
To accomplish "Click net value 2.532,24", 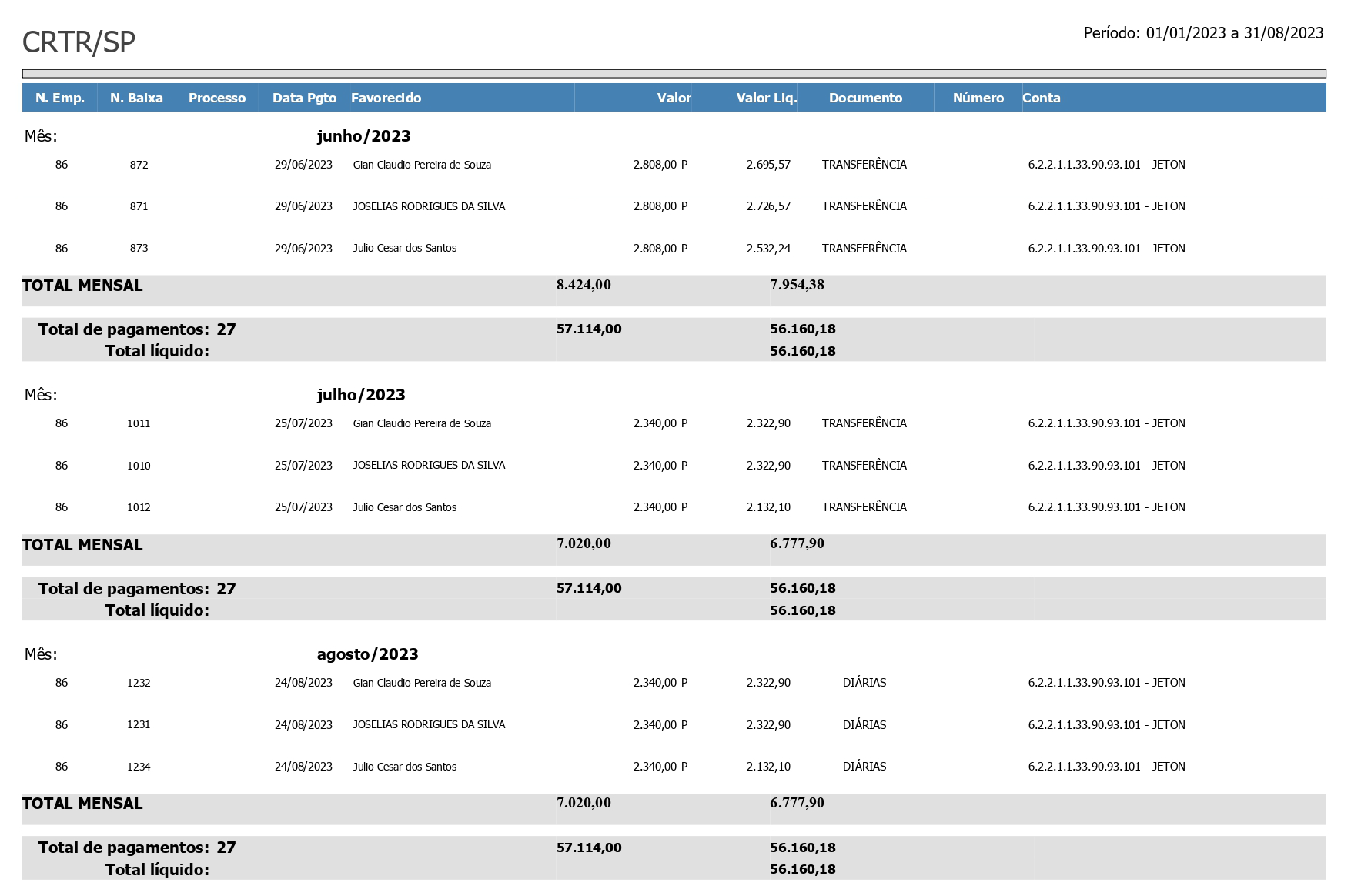I will click(768, 249).
